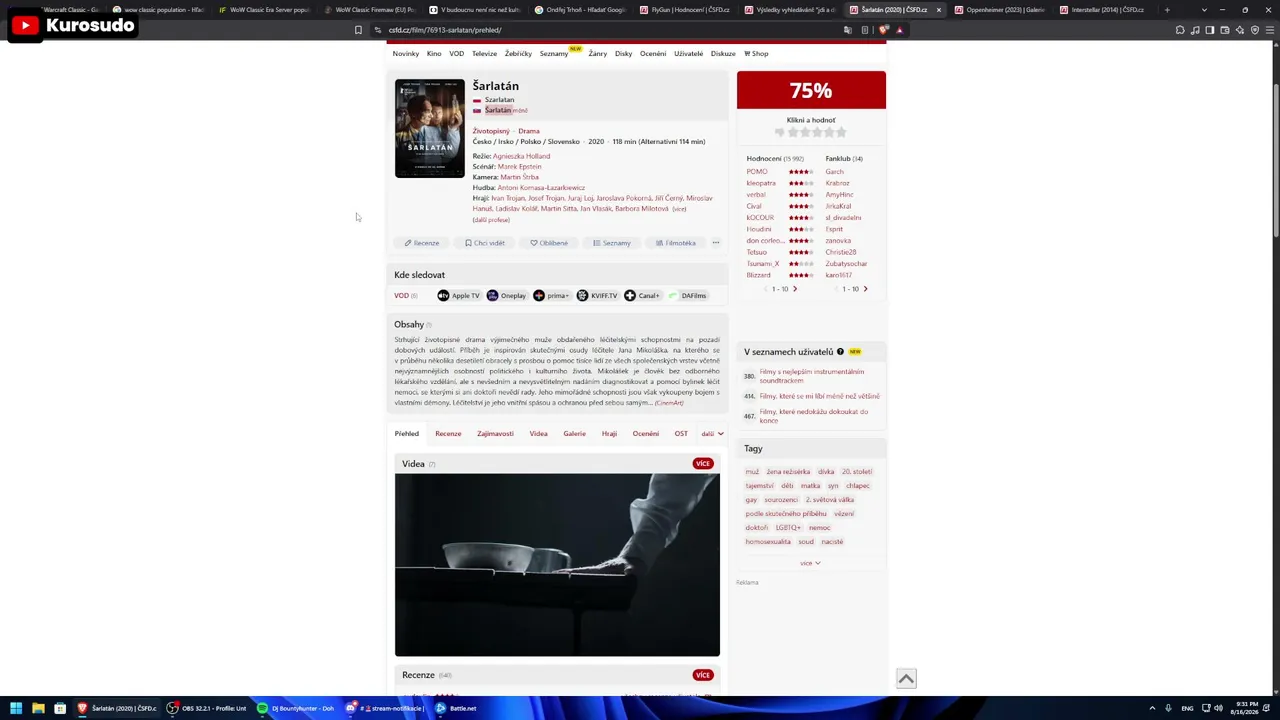This screenshot has height=720, width=1280.
Task: Click the 2. světová válka tag
Action: point(830,500)
